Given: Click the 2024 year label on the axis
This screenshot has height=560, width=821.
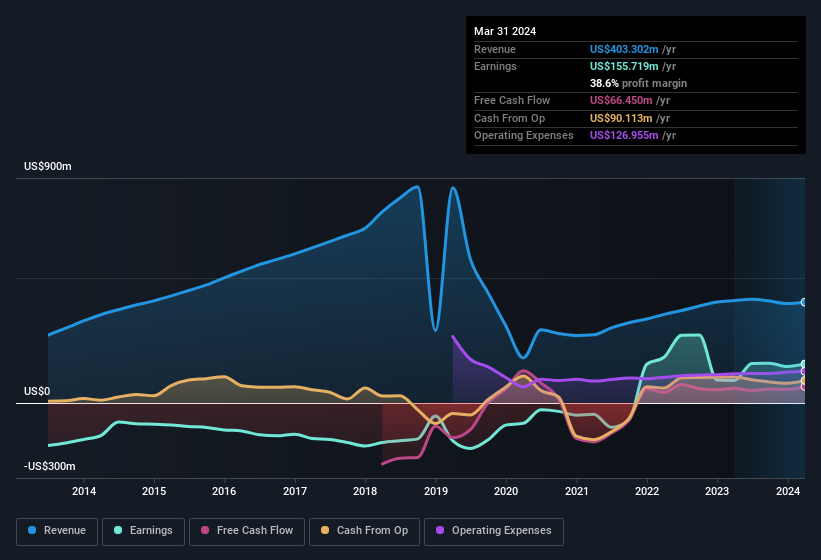Looking at the screenshot, I should (787, 491).
